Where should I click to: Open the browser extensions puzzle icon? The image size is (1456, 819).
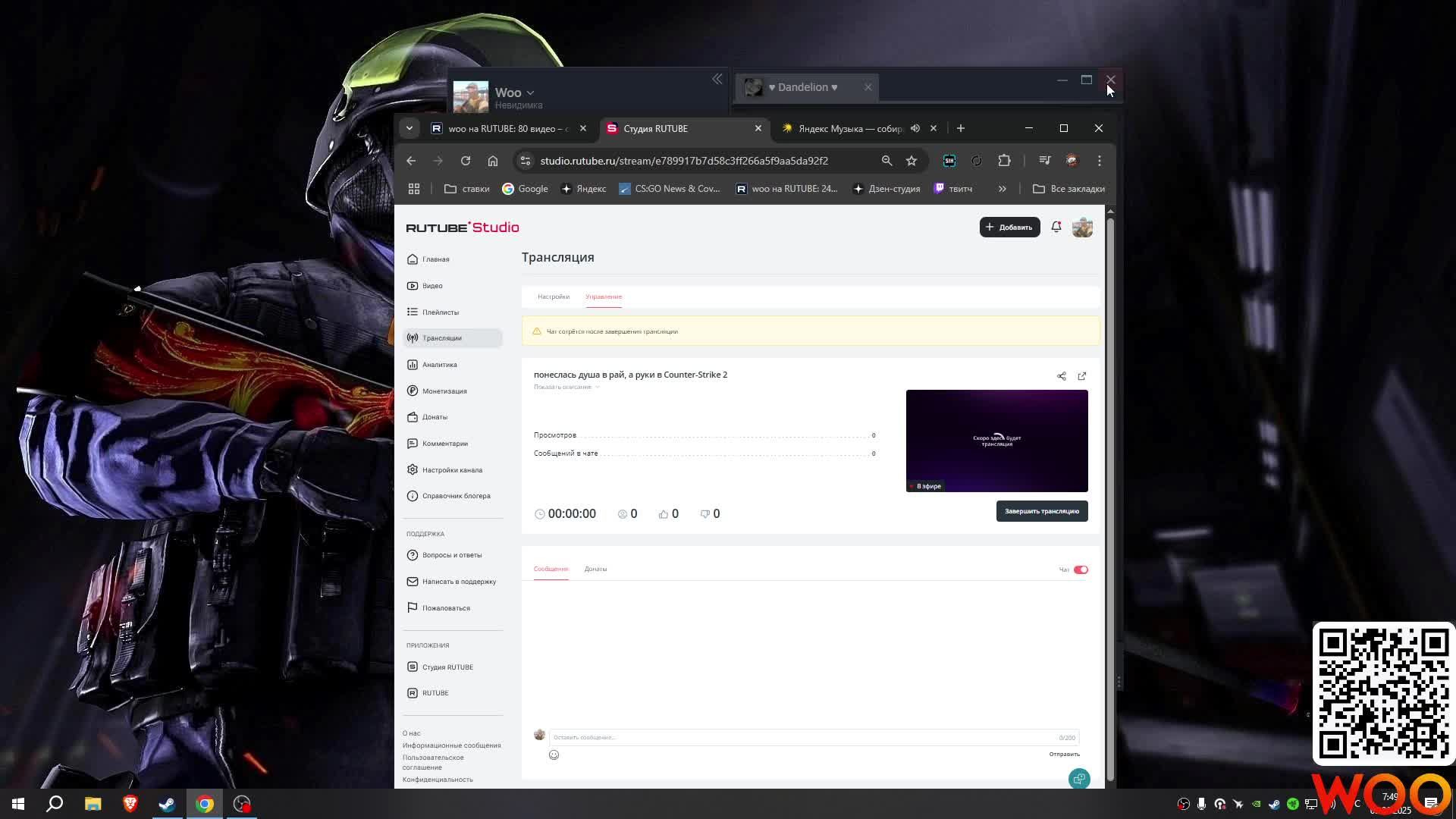point(1004,161)
